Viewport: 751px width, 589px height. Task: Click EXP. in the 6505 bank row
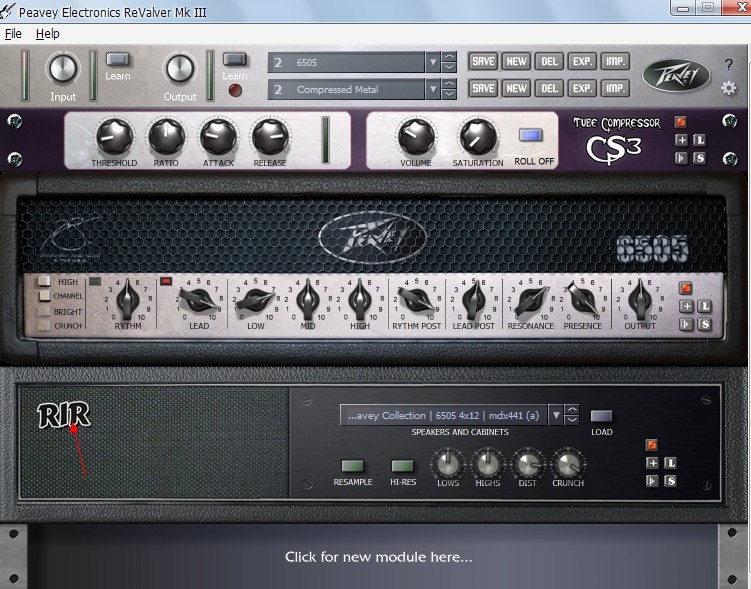click(x=582, y=61)
